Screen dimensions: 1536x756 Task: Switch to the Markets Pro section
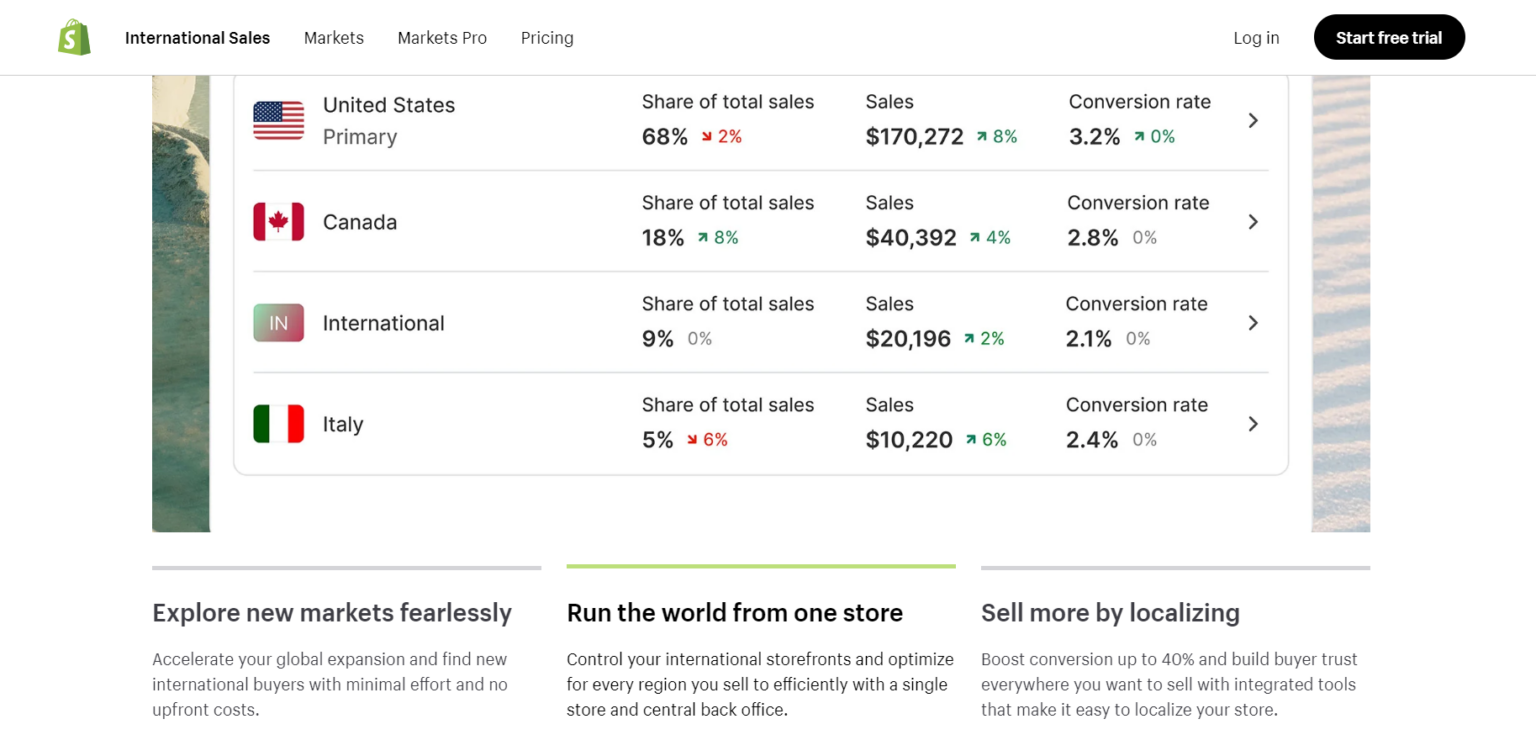coord(442,37)
